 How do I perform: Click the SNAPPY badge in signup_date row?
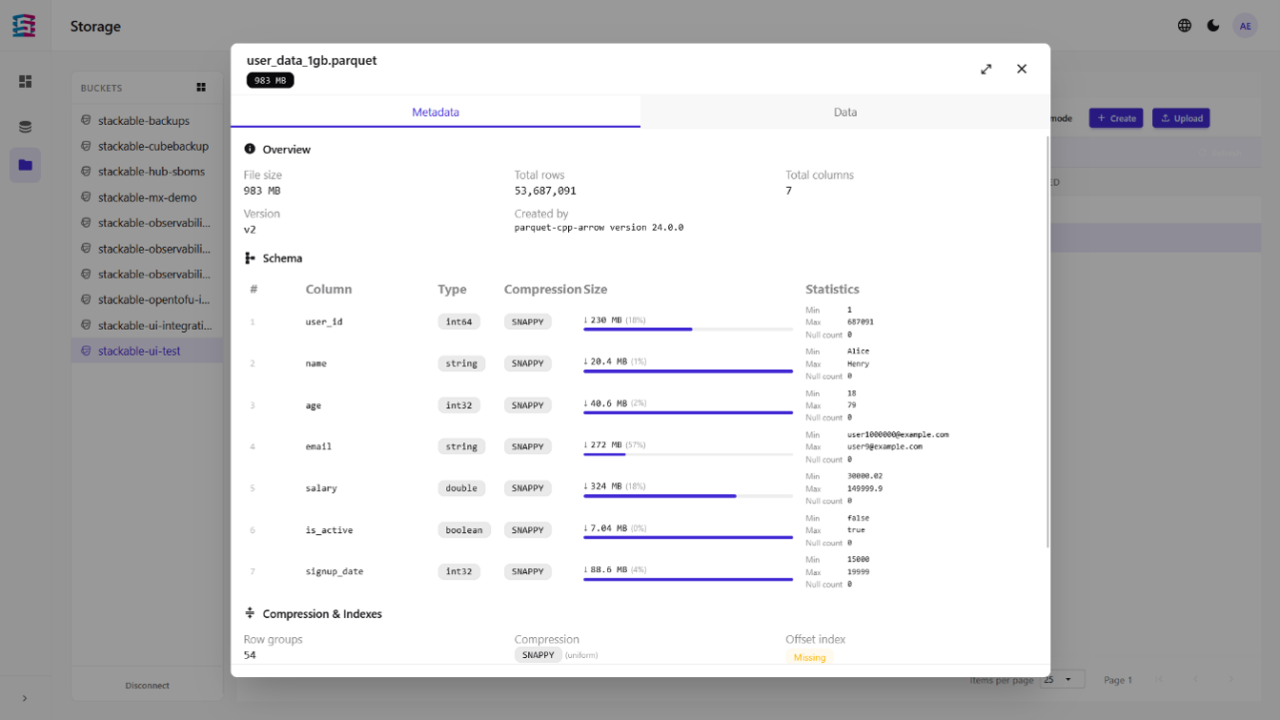coord(527,572)
